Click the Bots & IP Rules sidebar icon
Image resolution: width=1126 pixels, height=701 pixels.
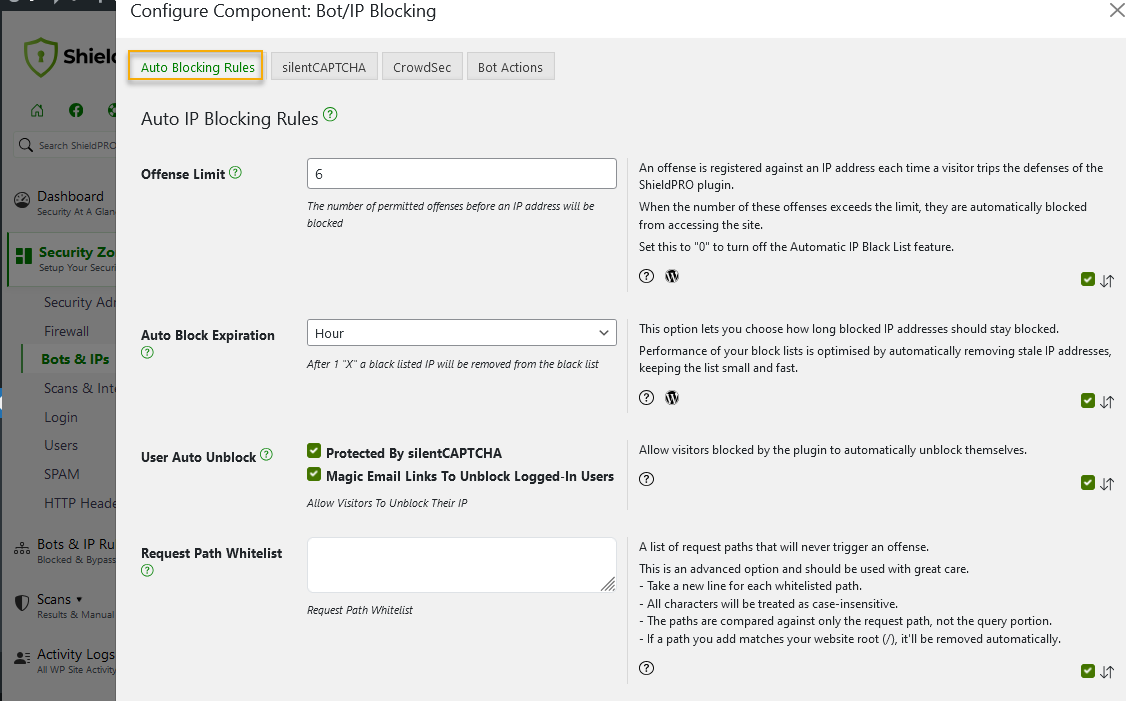pos(21,548)
